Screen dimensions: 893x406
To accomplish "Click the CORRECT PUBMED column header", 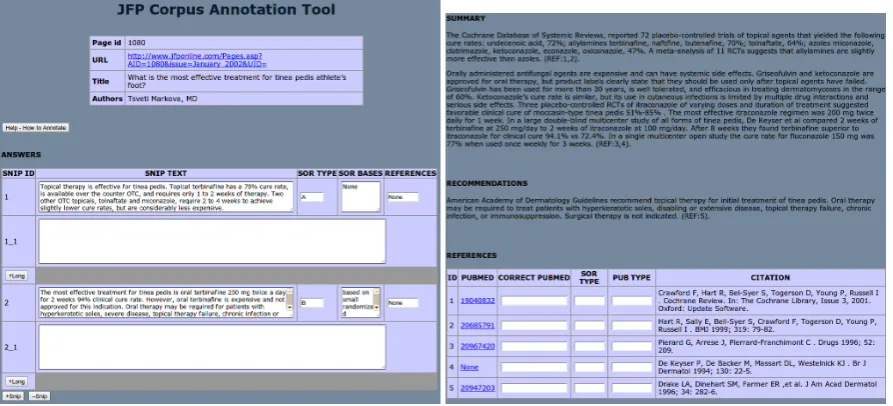I will 534,278.
